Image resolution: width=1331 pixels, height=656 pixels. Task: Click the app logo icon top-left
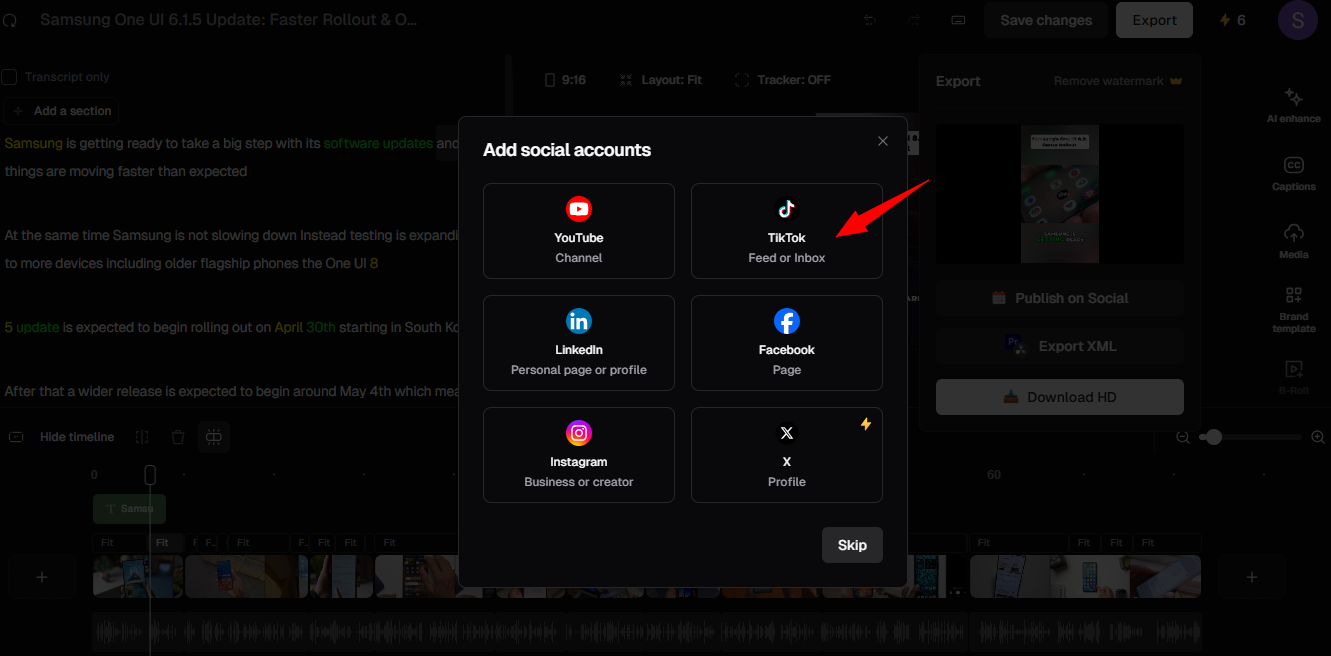(x=10, y=20)
